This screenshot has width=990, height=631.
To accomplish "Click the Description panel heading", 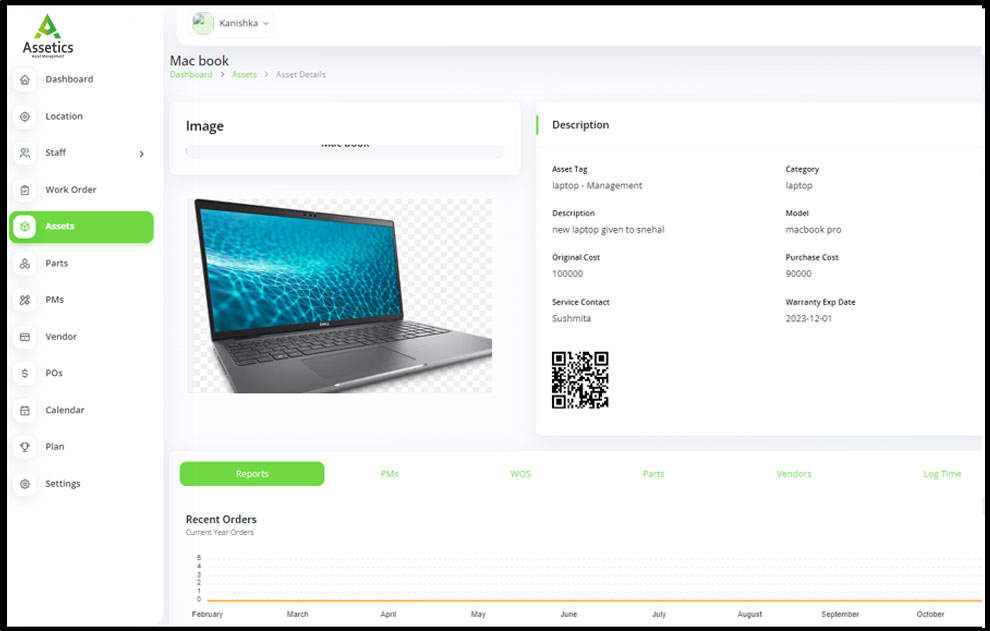I will pyautogui.click(x=580, y=125).
